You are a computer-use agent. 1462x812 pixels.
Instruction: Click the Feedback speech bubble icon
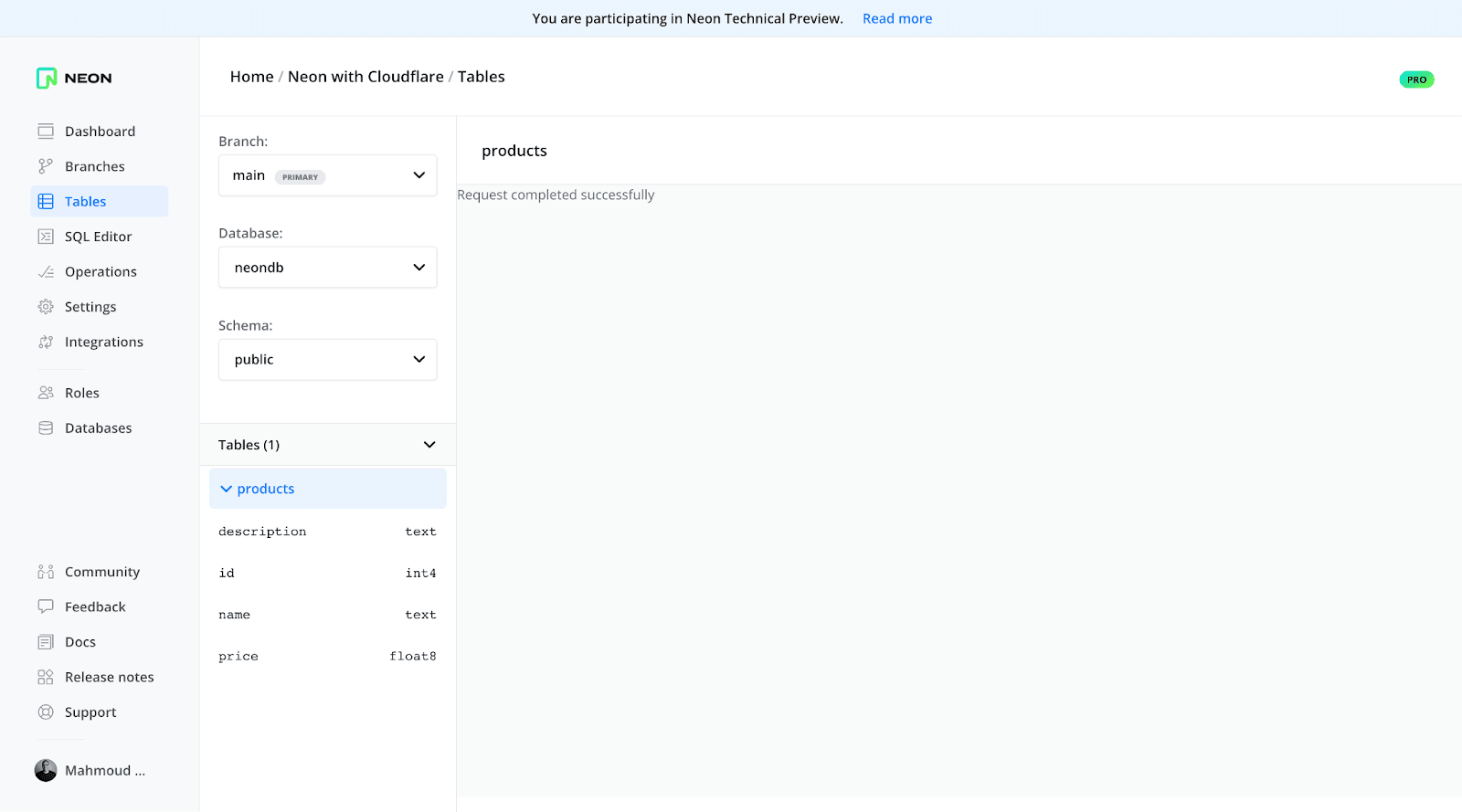point(46,607)
